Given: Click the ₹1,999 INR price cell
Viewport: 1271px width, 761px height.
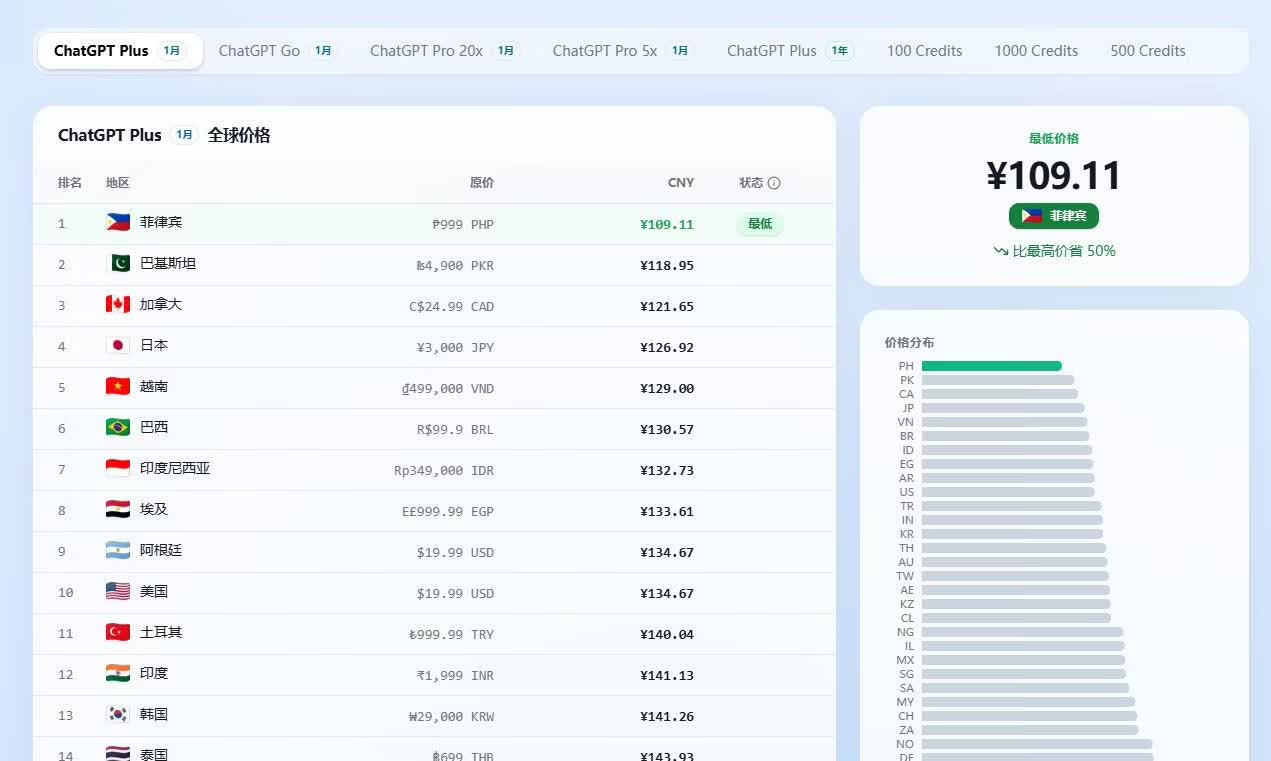Looking at the screenshot, I should pos(456,675).
